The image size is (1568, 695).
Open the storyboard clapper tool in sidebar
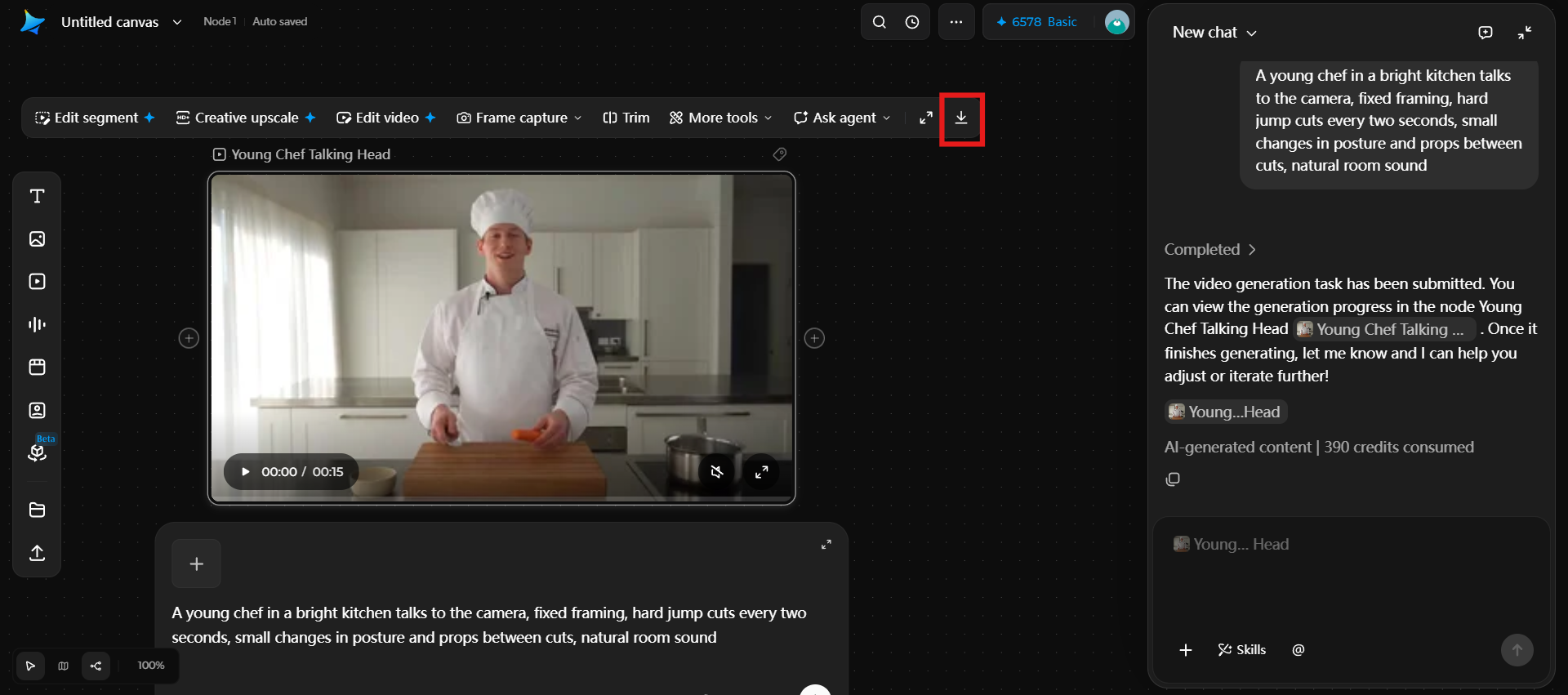[x=37, y=367]
